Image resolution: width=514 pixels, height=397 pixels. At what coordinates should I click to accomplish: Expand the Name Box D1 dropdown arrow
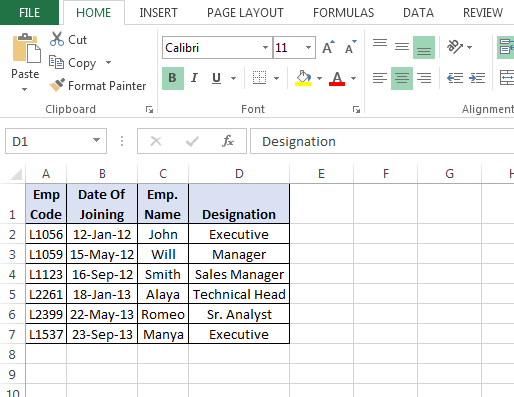pos(96,141)
